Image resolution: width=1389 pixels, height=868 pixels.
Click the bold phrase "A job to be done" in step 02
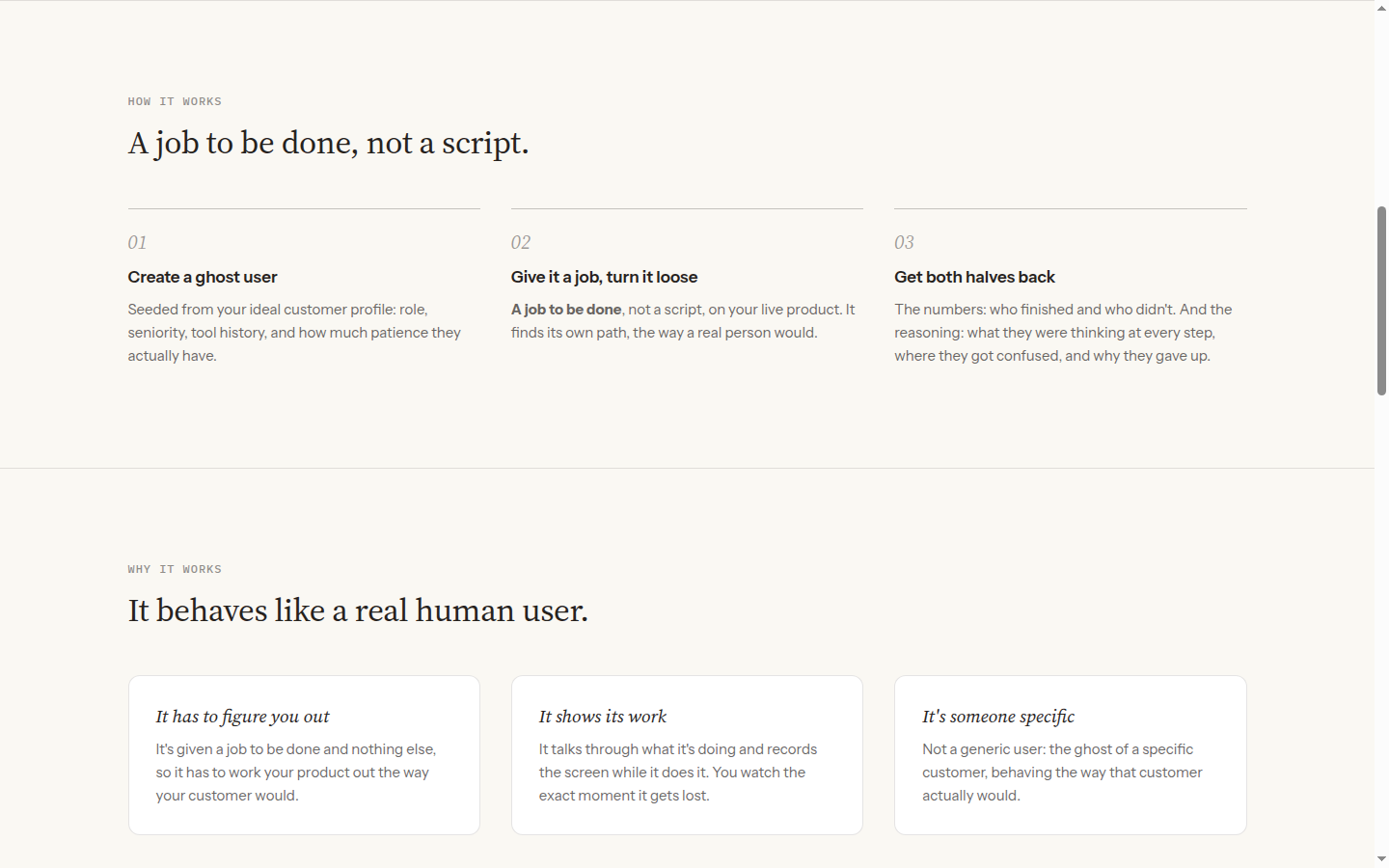tap(566, 310)
